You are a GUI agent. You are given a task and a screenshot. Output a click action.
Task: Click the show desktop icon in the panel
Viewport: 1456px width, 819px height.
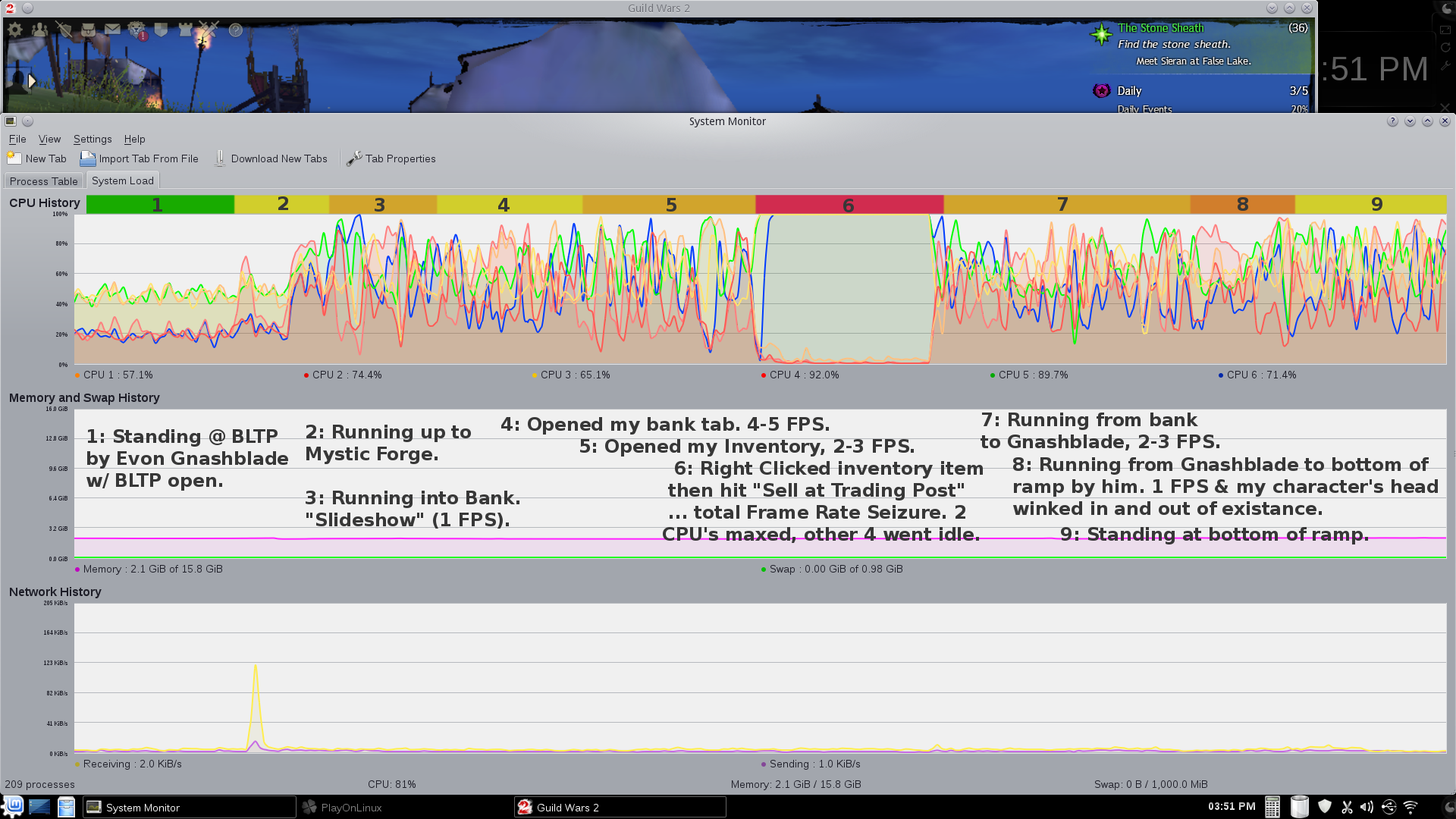(x=39, y=807)
